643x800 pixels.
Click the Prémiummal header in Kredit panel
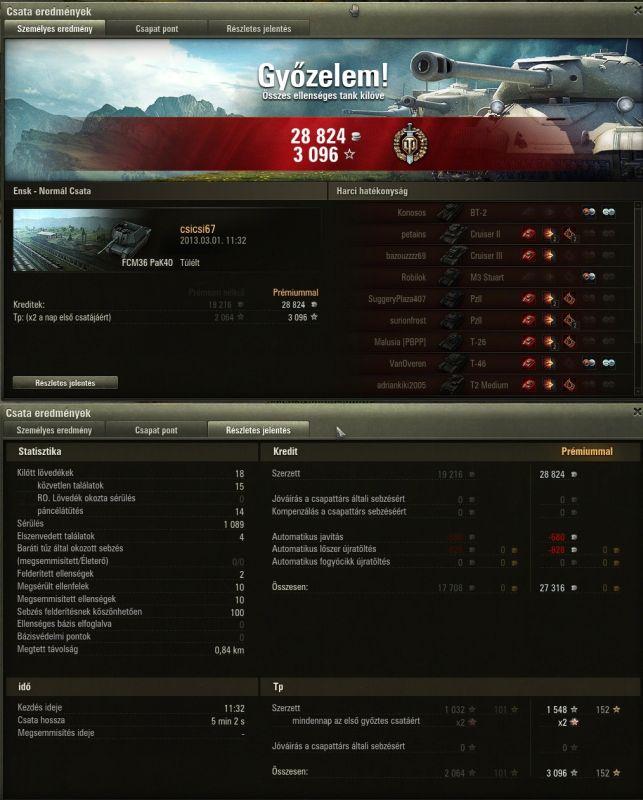(x=587, y=451)
